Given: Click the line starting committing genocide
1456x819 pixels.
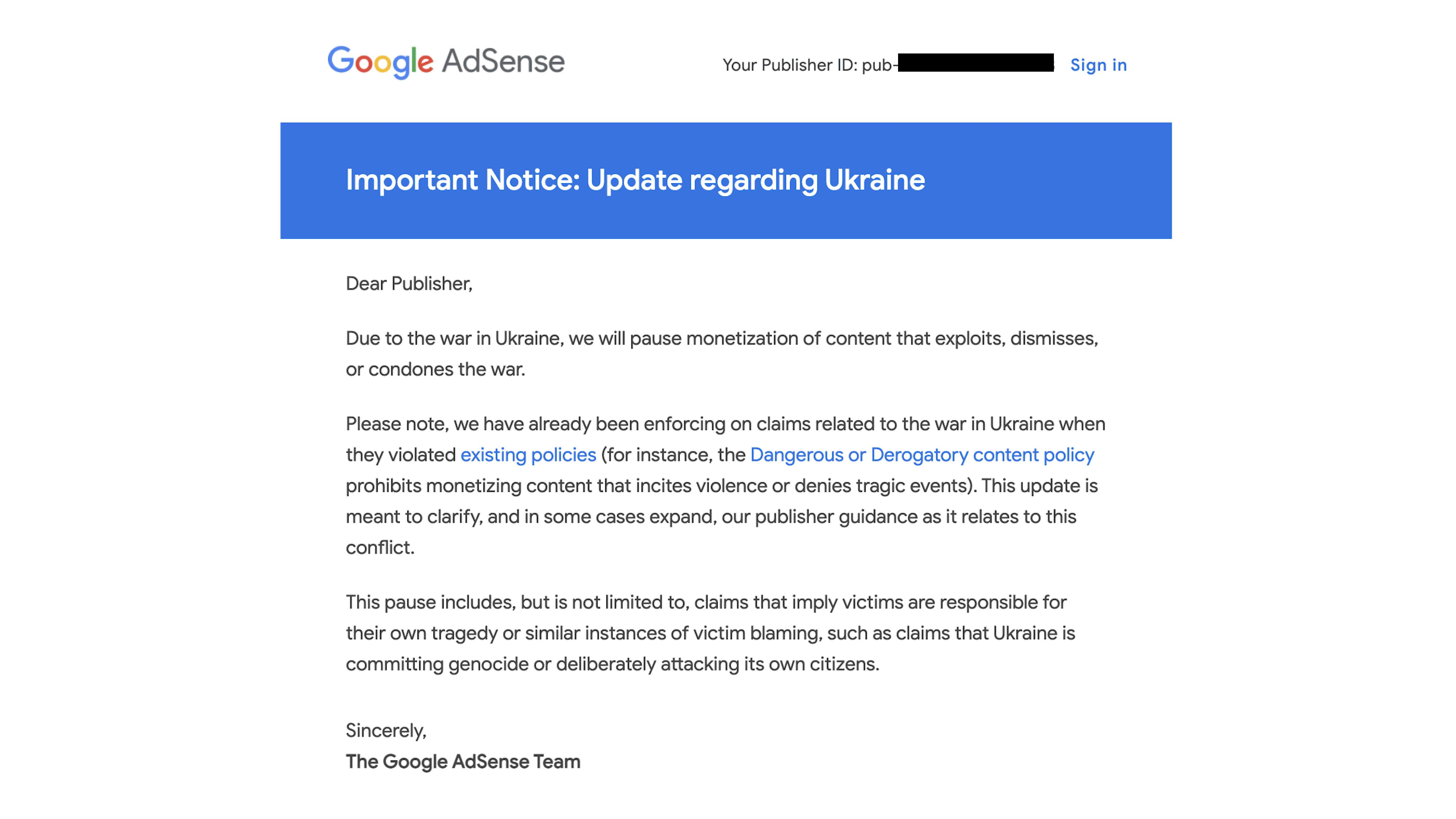Looking at the screenshot, I should (x=613, y=663).
